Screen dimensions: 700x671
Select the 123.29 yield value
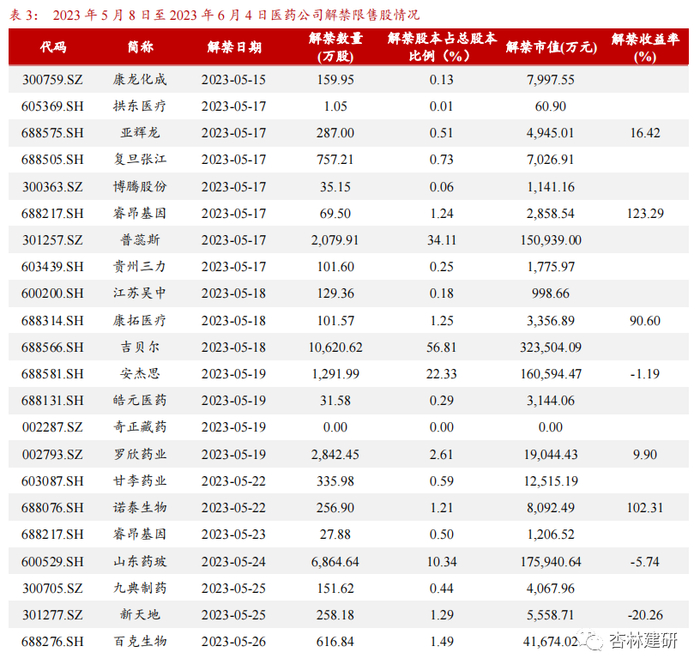pos(645,213)
